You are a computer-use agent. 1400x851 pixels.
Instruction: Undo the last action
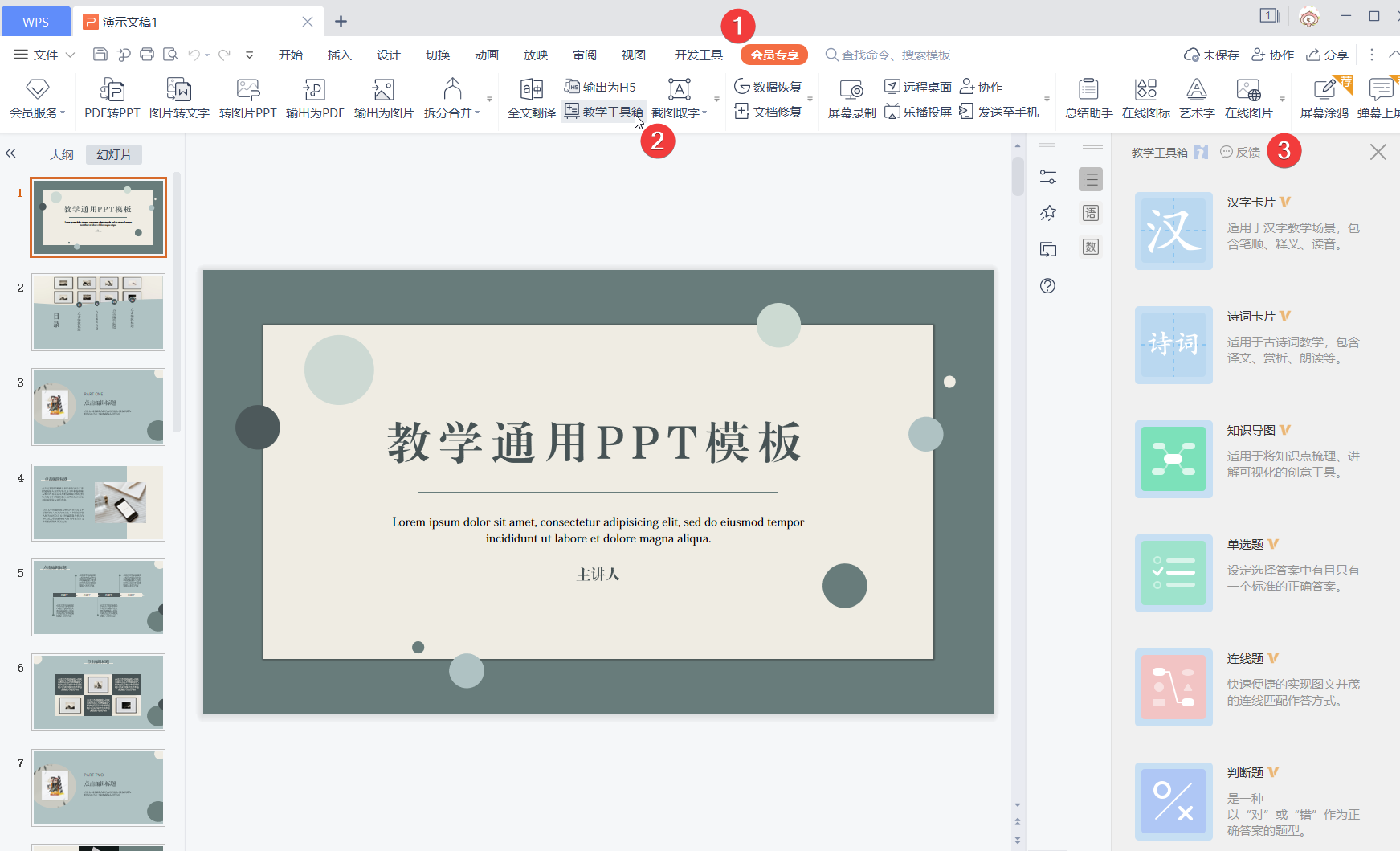(x=194, y=55)
